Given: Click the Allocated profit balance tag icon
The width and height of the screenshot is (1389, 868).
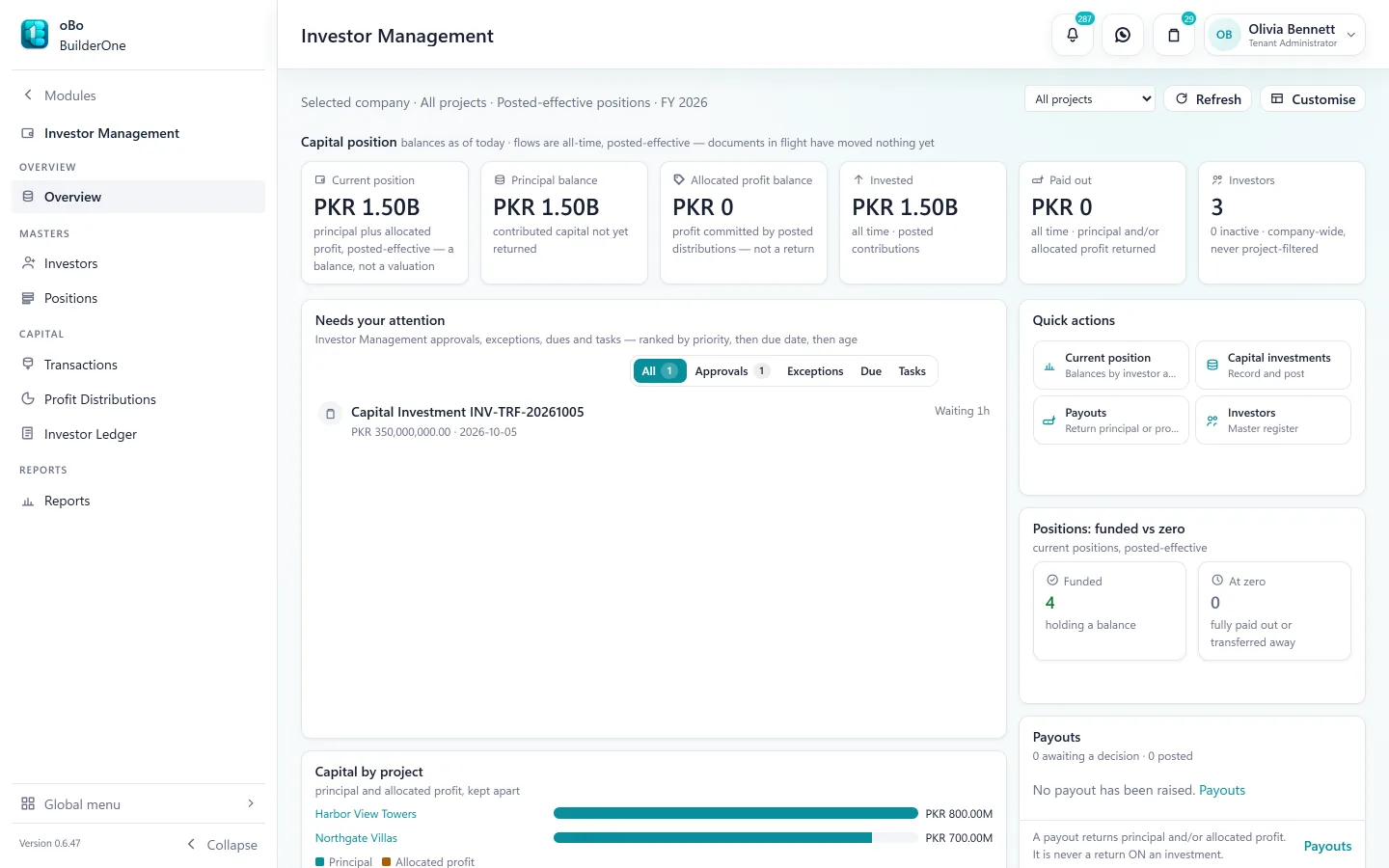Looking at the screenshot, I should click(679, 180).
